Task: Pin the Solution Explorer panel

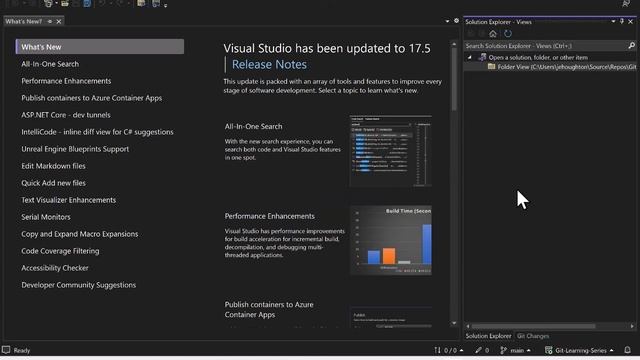Action: click(x=622, y=21)
